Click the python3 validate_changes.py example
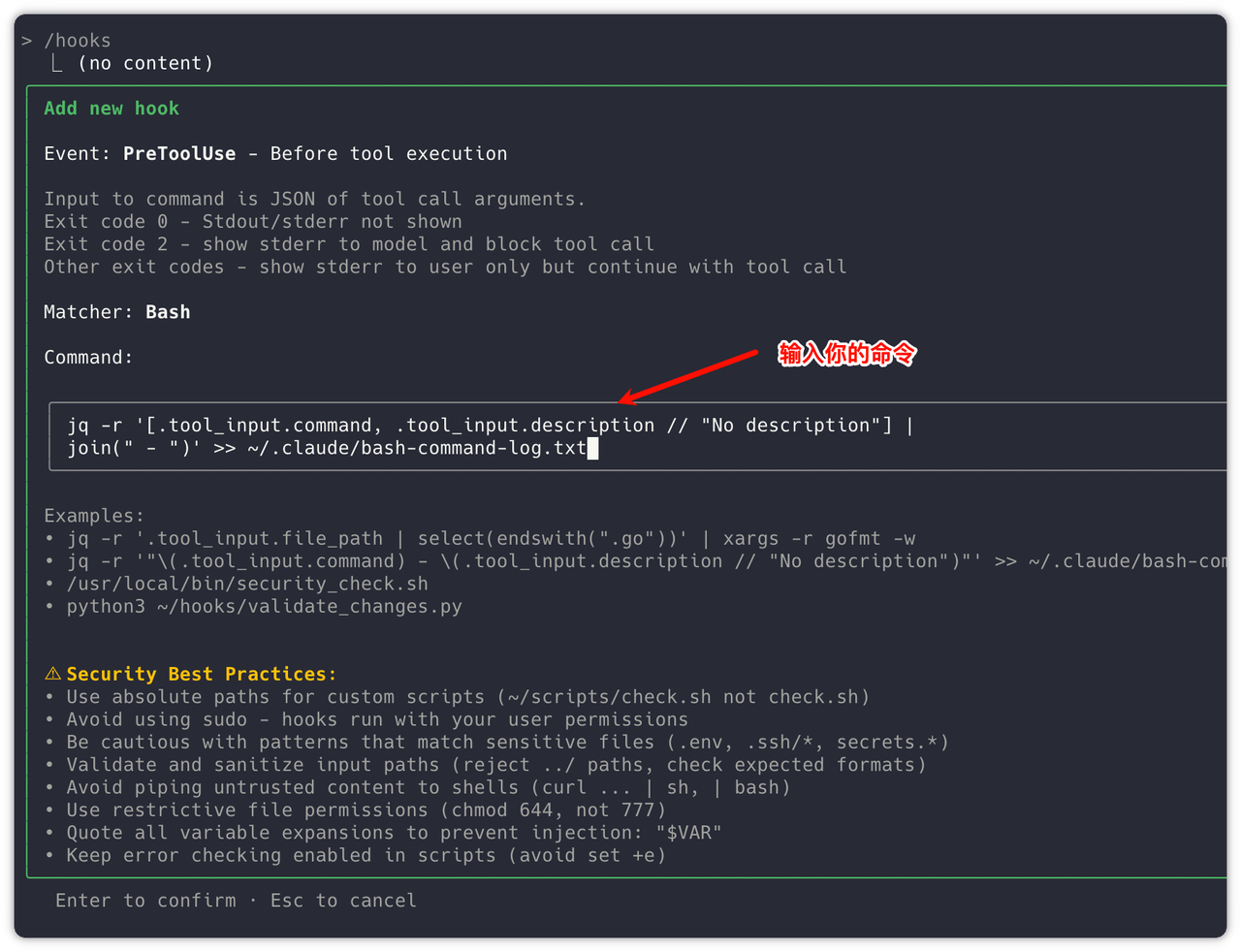 pos(264,607)
